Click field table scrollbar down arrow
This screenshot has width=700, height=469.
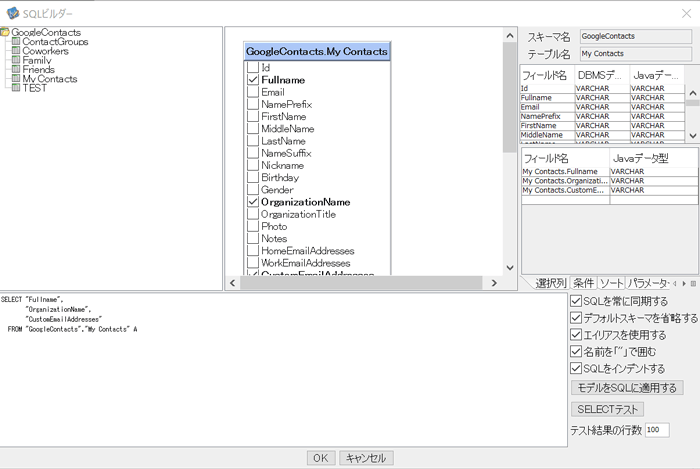point(692,135)
